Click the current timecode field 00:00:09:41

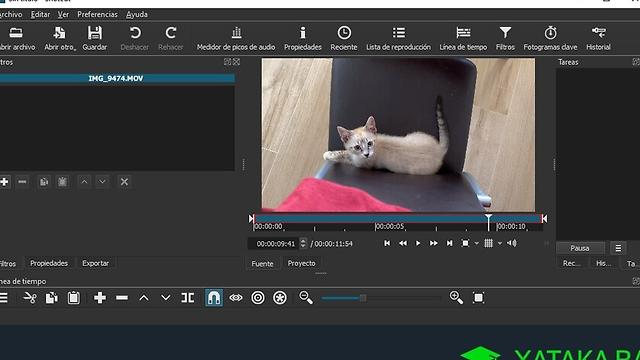coord(273,244)
